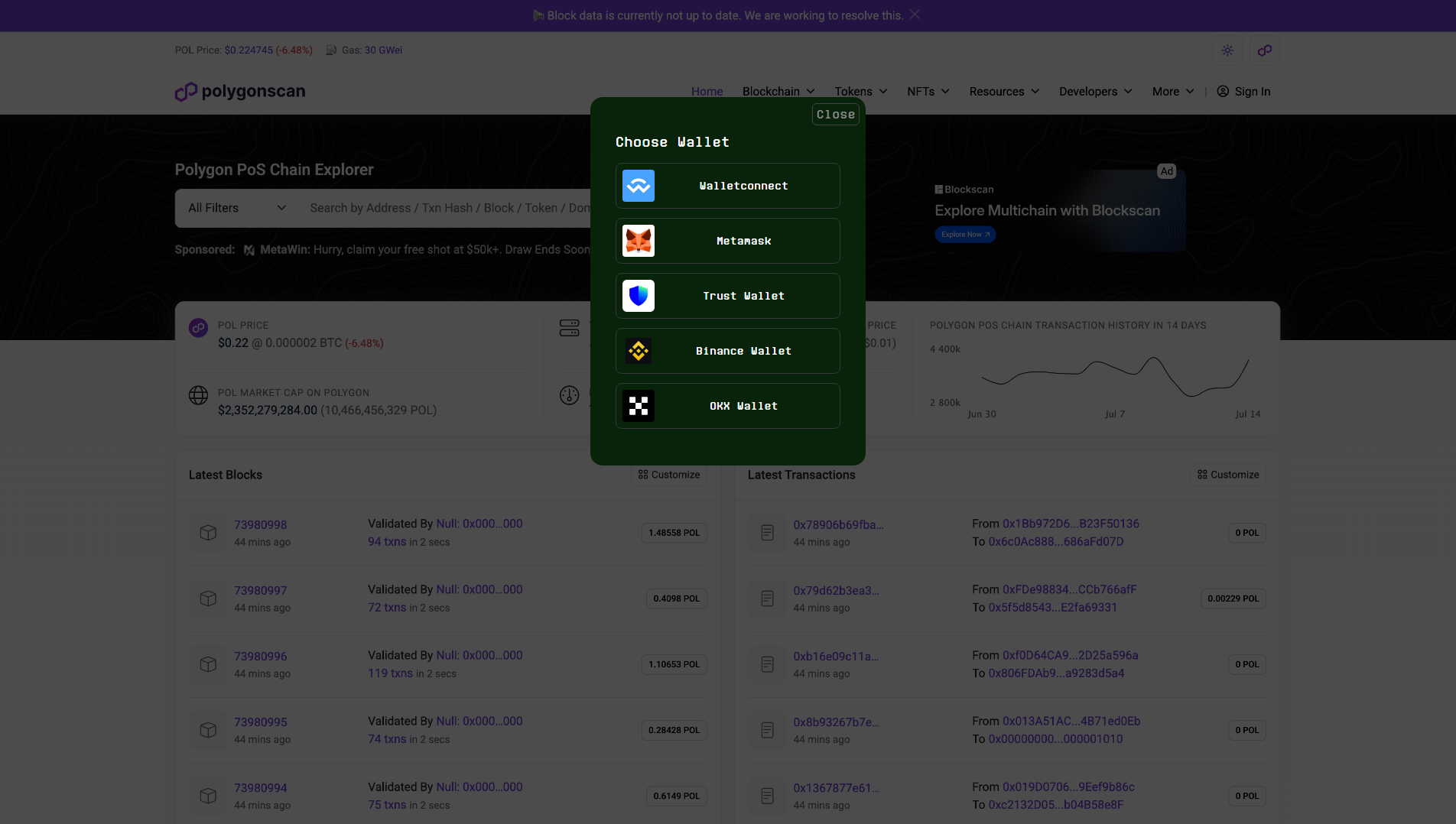This screenshot has height=824, width=1456.
Task: Click the gauge icon in stats card
Action: [569, 395]
